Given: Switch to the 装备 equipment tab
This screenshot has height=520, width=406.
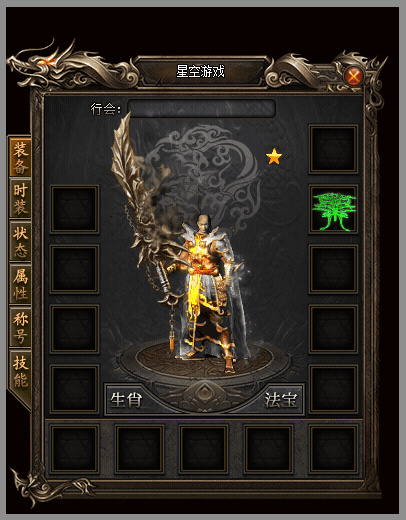Looking at the screenshot, I should [20, 157].
